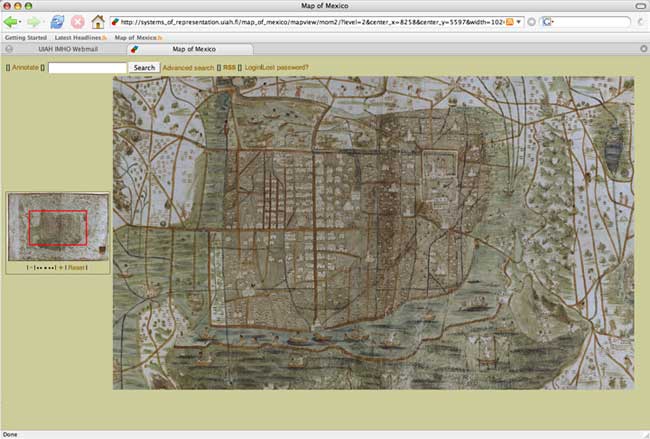Open the Getting Started bookmark
The height and width of the screenshot is (439, 650).
click(26, 38)
